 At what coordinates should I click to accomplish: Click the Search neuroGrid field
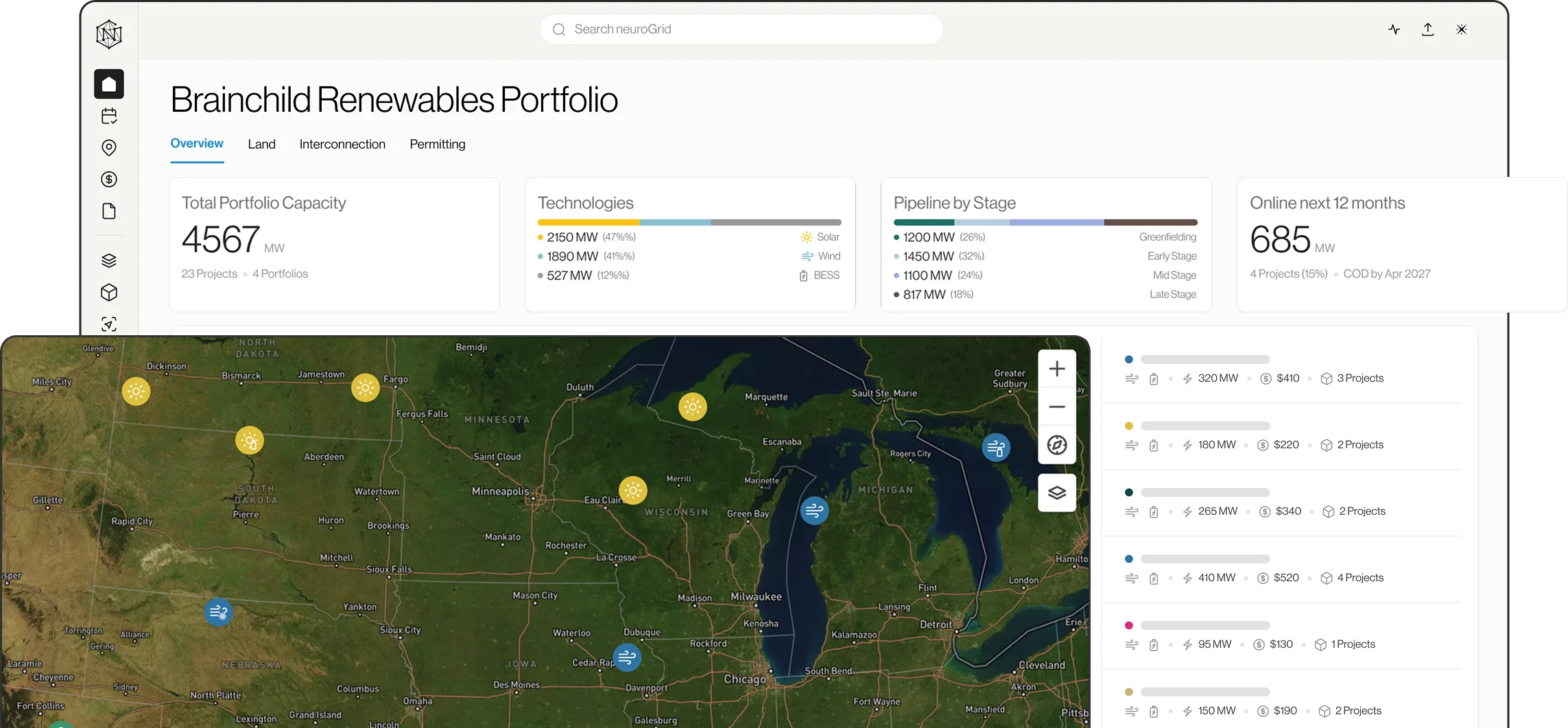tap(741, 29)
